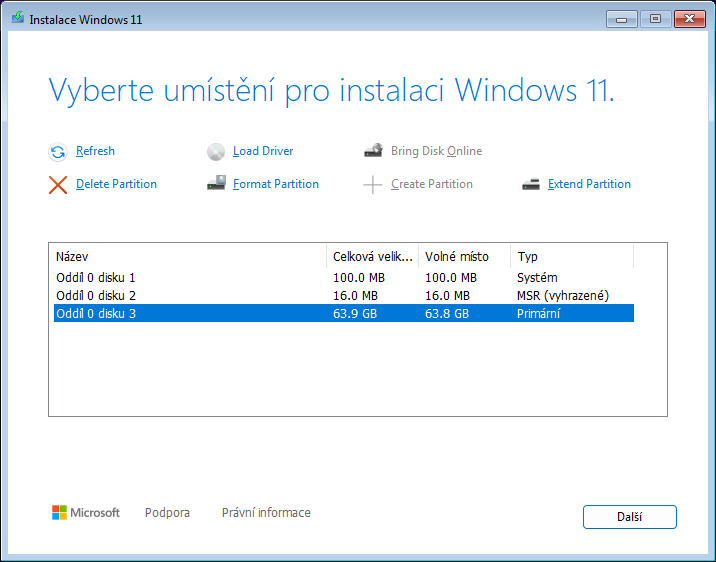Screen dimensions: 716x562
Task: Click the 63.9 GB total size cell
Action: pyautogui.click(x=355, y=313)
